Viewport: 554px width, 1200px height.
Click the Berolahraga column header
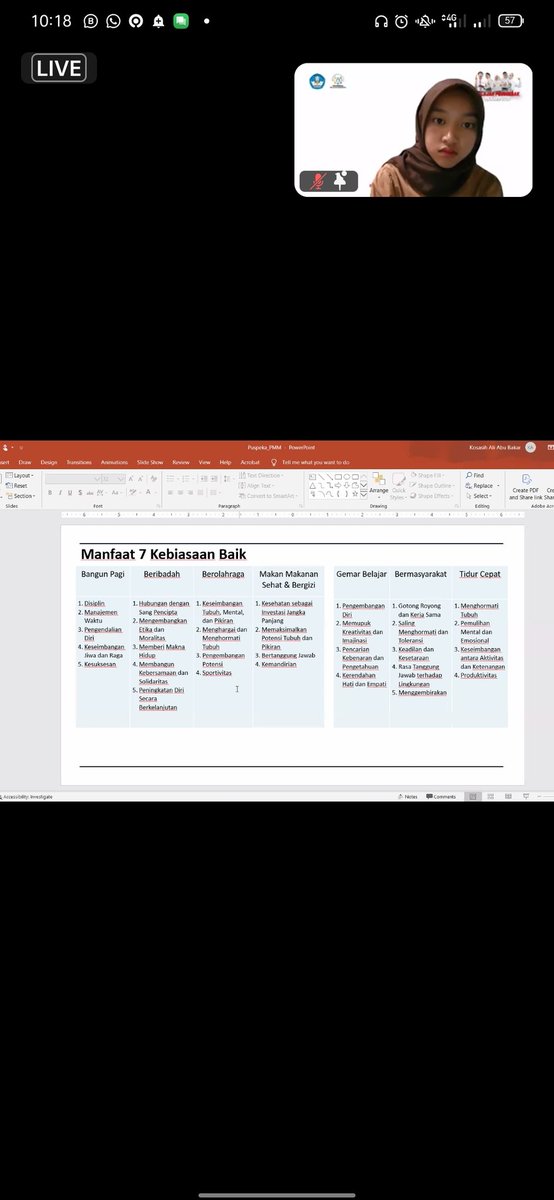click(223, 574)
